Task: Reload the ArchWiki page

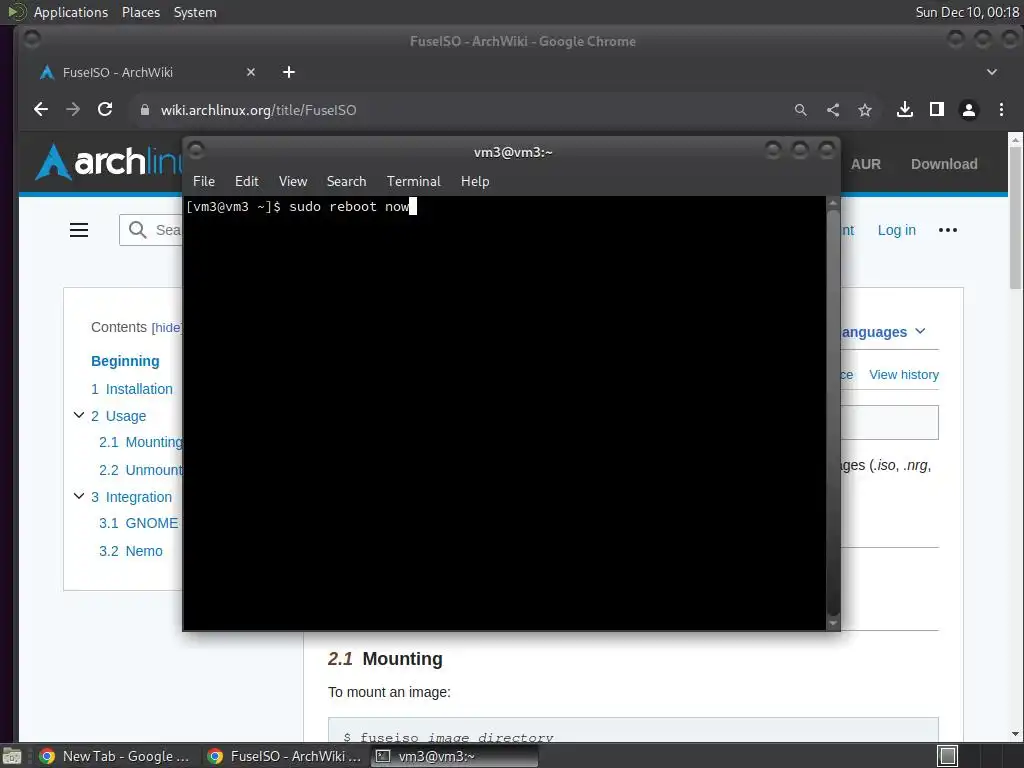Action: click(x=104, y=110)
